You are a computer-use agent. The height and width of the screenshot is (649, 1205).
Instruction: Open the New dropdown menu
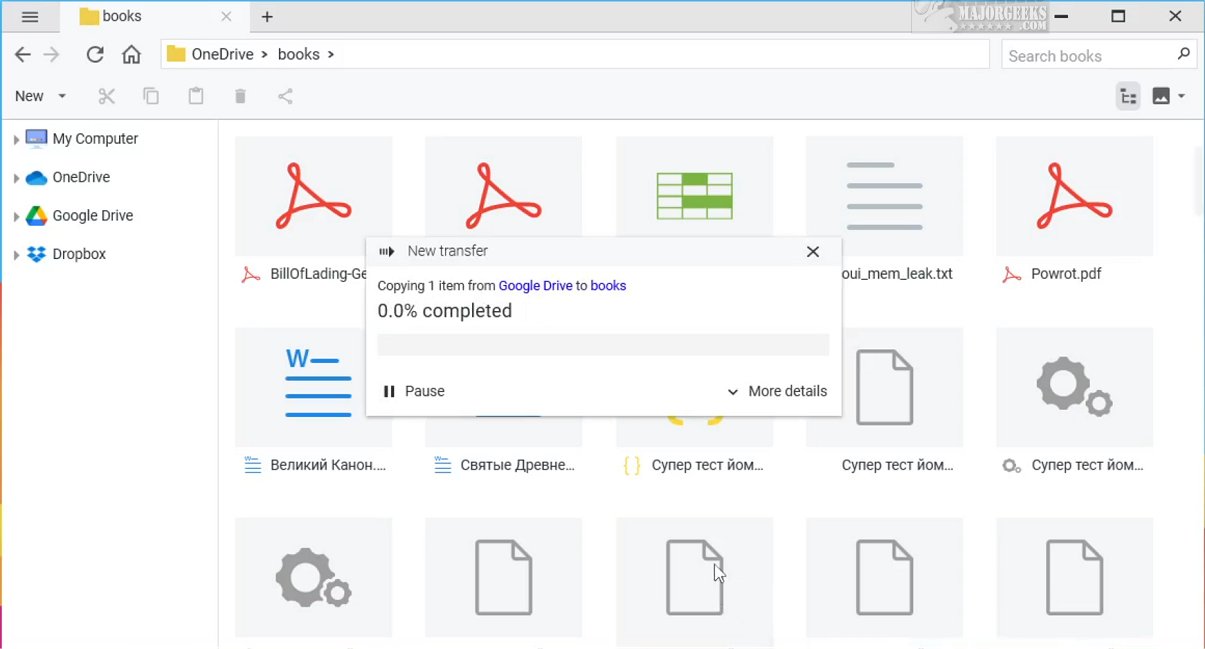point(40,96)
